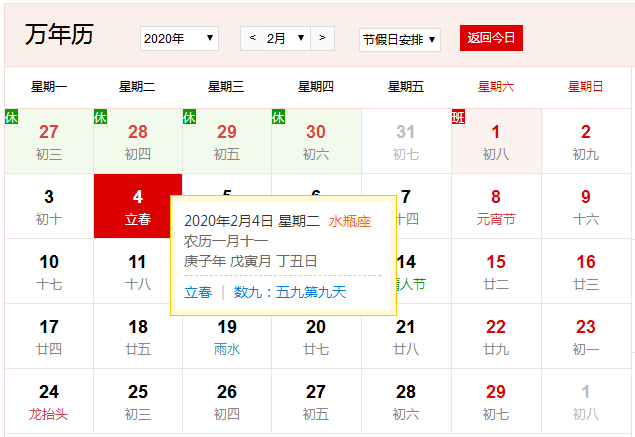Click the 星期二 column header

pos(137,87)
